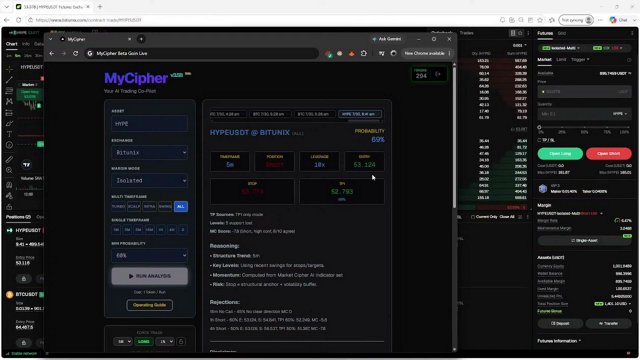Image resolution: width=640 pixels, height=360 pixels.
Task: Refresh the Bitunix browser page
Action: point(18,20)
